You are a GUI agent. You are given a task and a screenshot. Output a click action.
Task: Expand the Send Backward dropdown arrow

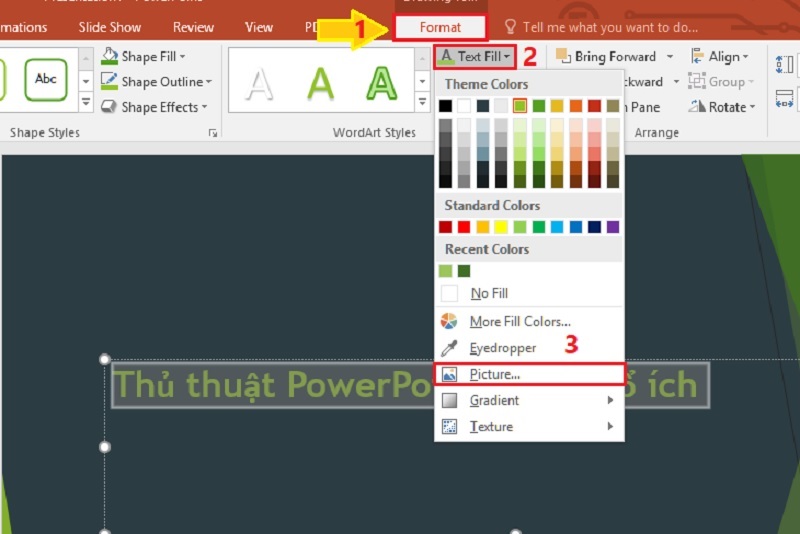coord(677,82)
